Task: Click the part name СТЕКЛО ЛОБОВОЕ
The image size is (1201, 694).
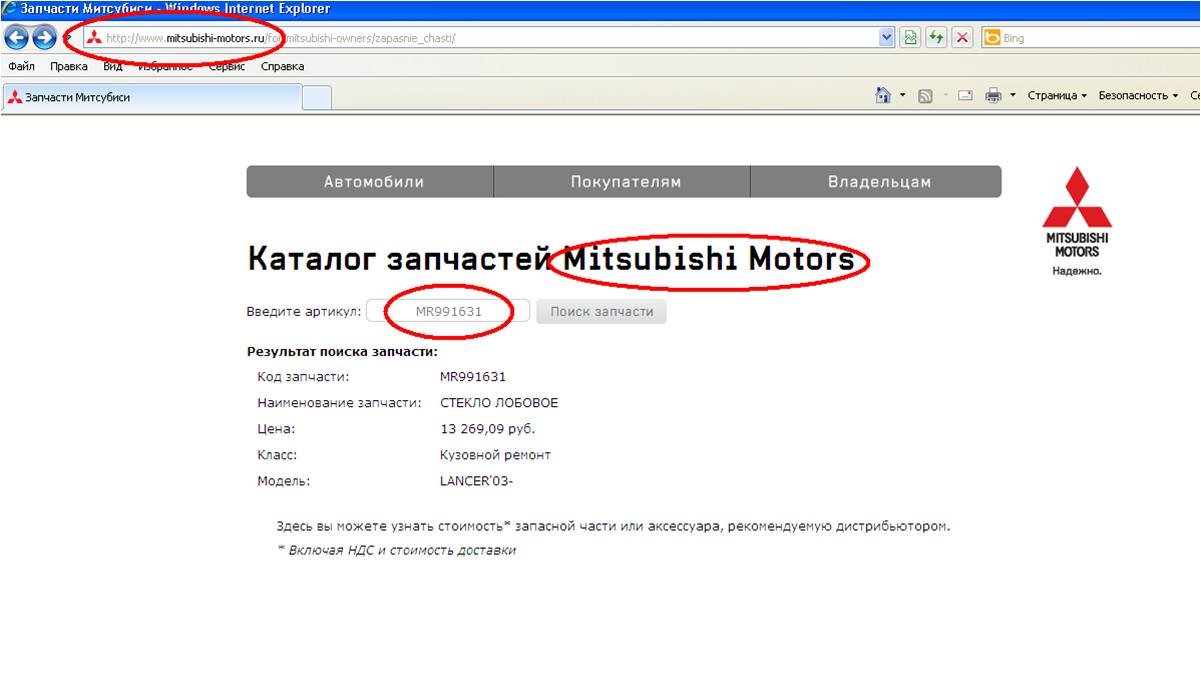Action: coord(499,403)
